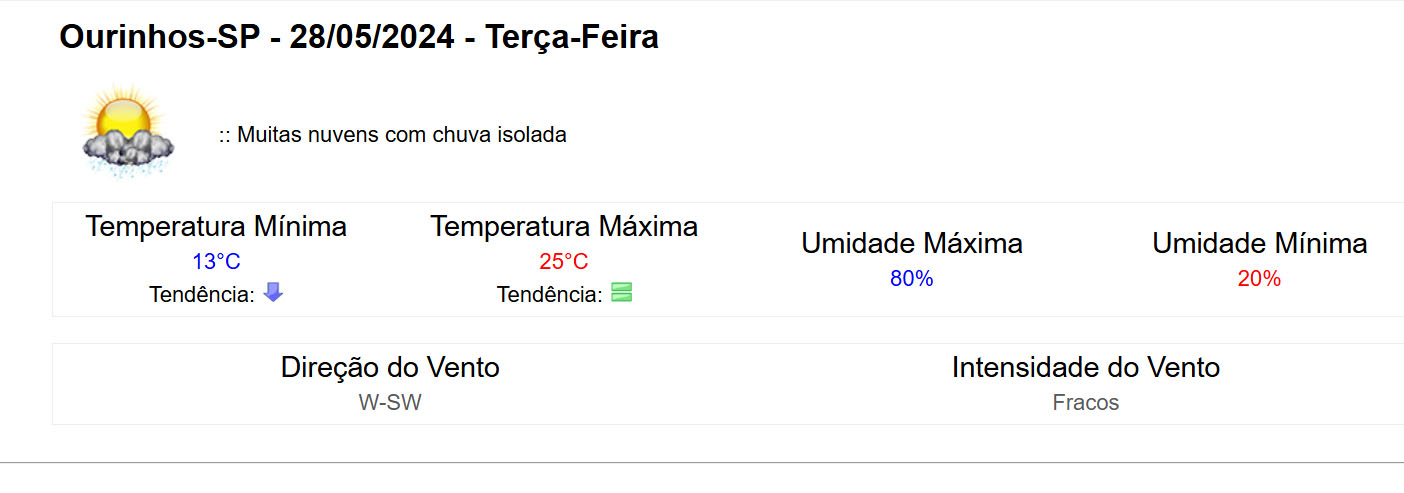This screenshot has height=493, width=1404.
Task: Click the blue downward trend arrow icon
Action: click(273, 293)
